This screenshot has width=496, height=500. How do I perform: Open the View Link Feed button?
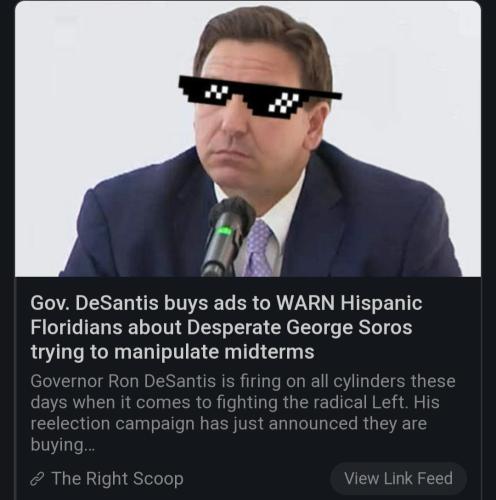click(398, 478)
